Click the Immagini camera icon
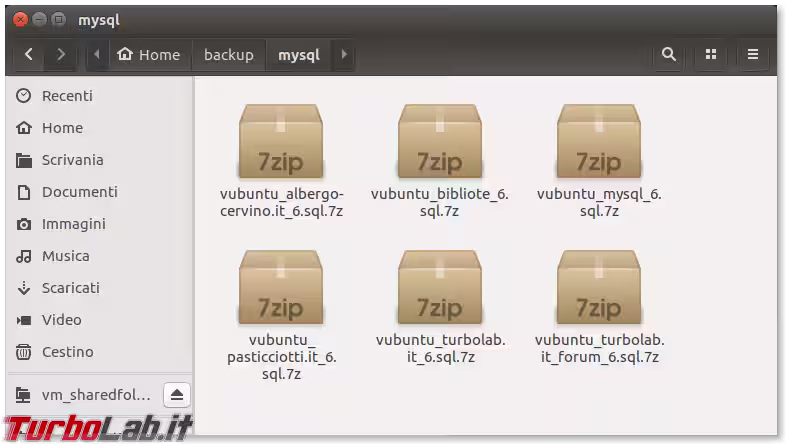 [24, 224]
